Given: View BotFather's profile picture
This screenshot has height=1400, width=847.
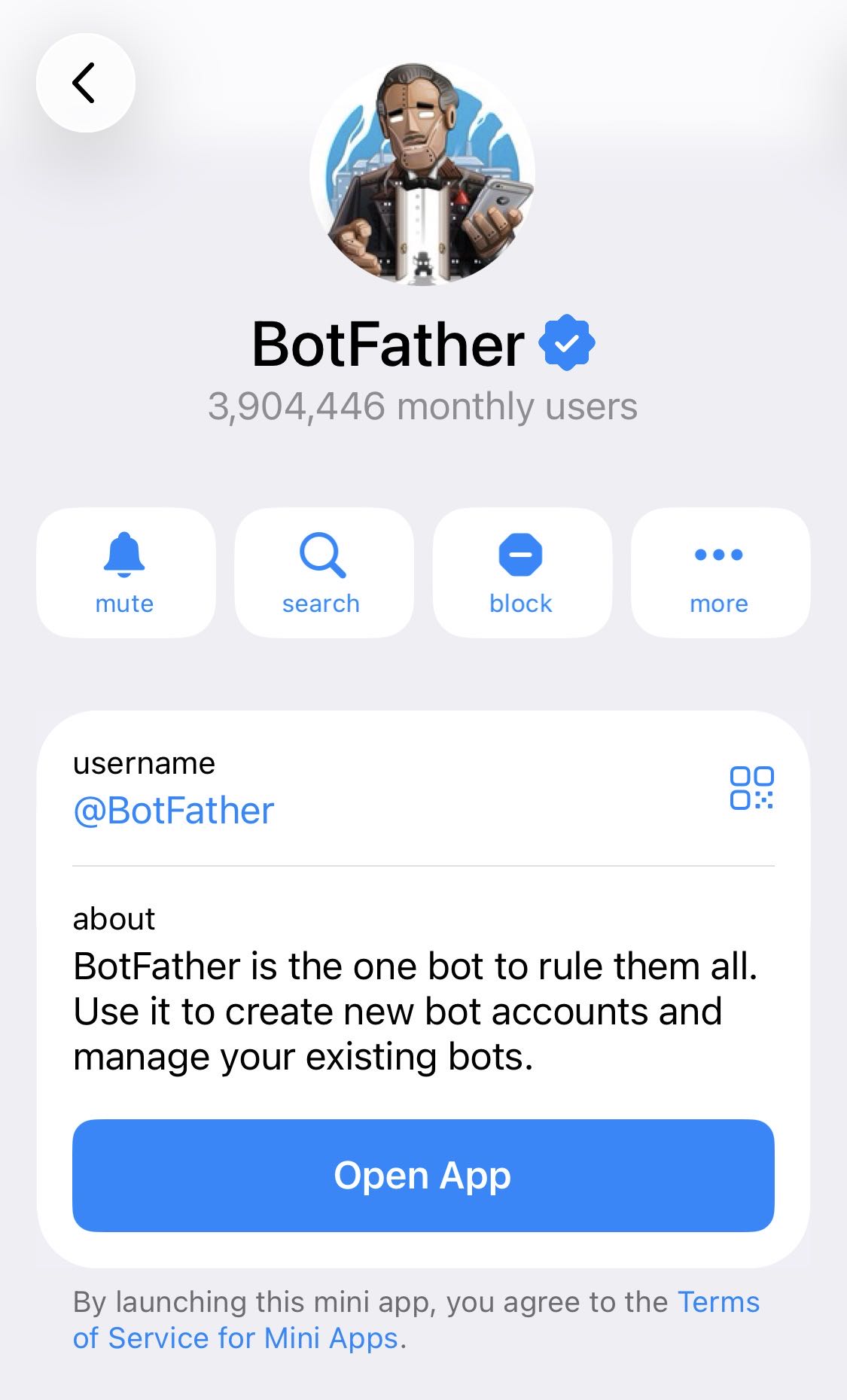Looking at the screenshot, I should 422,174.
